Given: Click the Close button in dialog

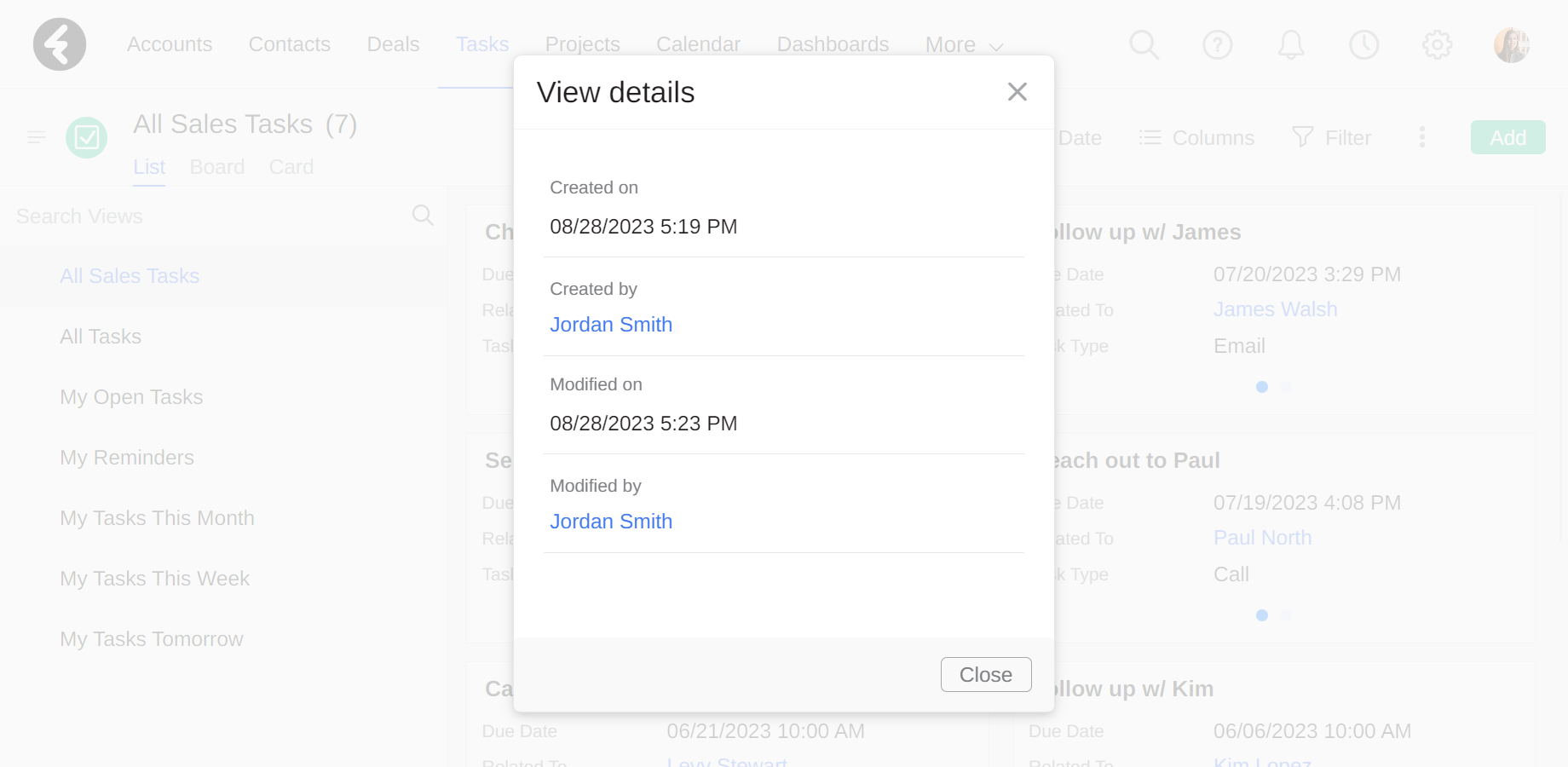Looking at the screenshot, I should pyautogui.click(x=986, y=674).
